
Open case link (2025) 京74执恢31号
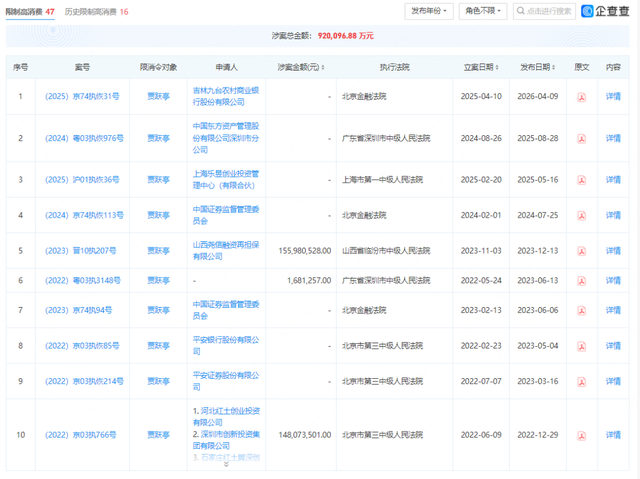click(82, 96)
